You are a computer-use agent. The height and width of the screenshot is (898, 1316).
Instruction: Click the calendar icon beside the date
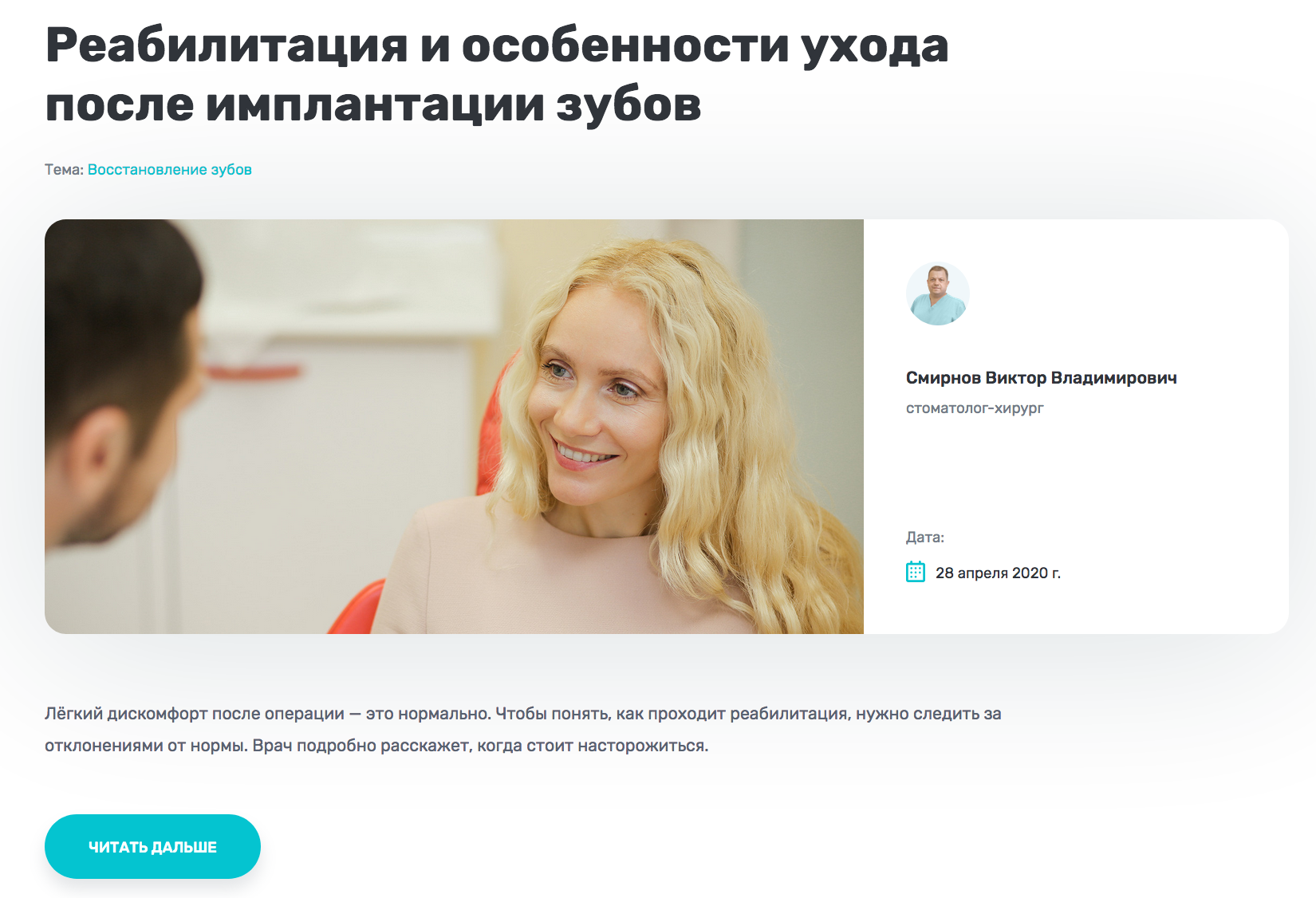pyautogui.click(x=916, y=572)
